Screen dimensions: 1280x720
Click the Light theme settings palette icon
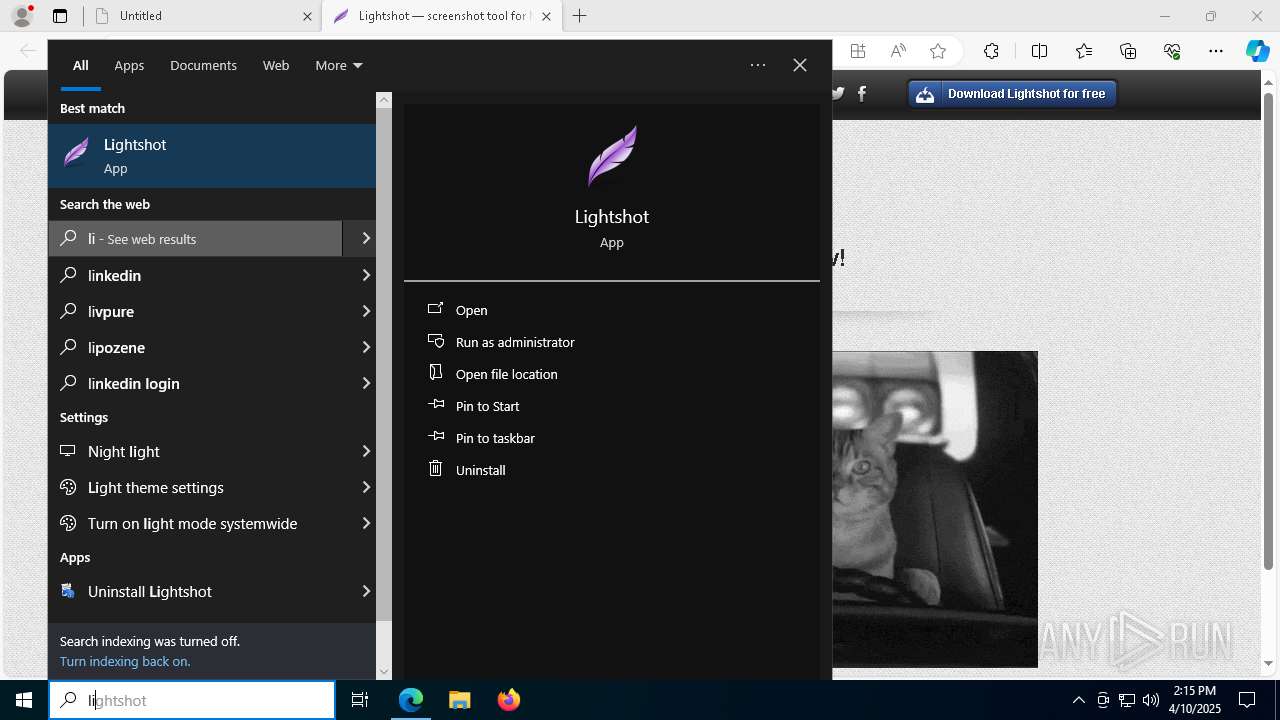[68, 487]
